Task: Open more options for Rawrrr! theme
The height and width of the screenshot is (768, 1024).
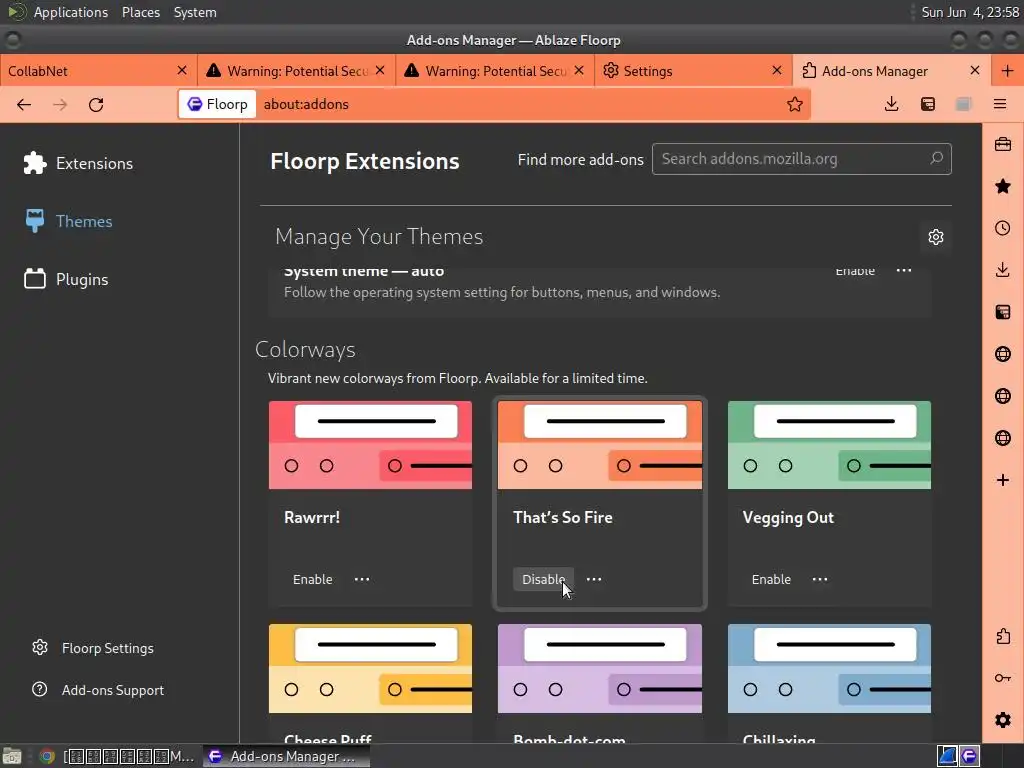Action: [362, 579]
